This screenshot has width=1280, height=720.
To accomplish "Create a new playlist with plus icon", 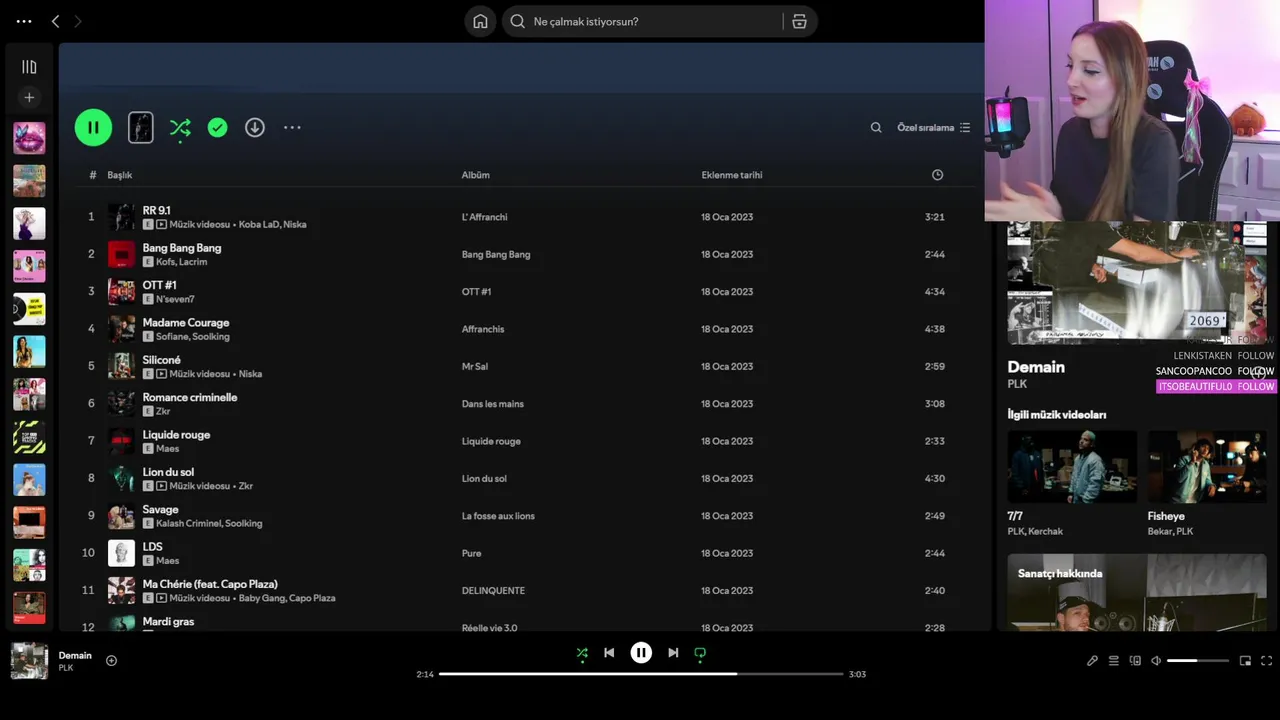I will [29, 97].
